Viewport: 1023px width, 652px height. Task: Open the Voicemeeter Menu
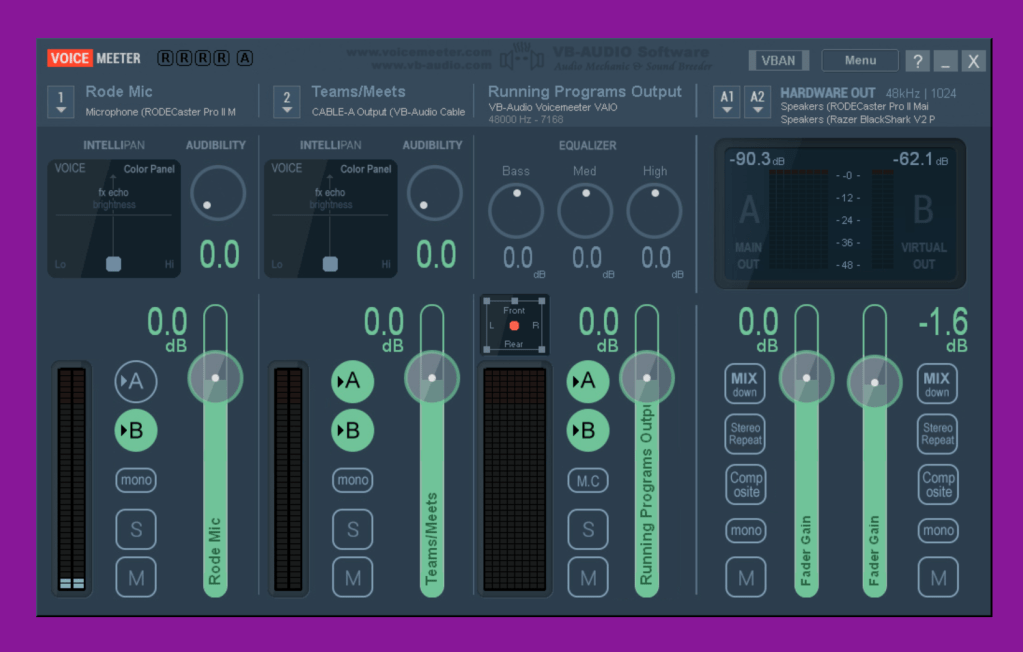coord(860,61)
